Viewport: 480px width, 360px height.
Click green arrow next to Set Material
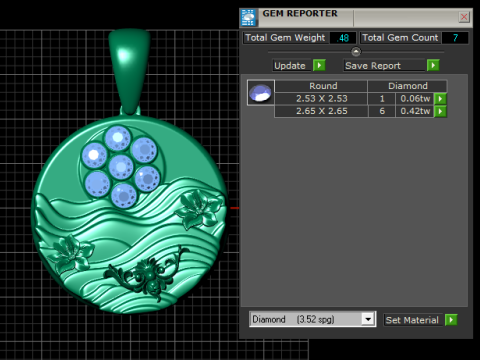click(x=451, y=320)
